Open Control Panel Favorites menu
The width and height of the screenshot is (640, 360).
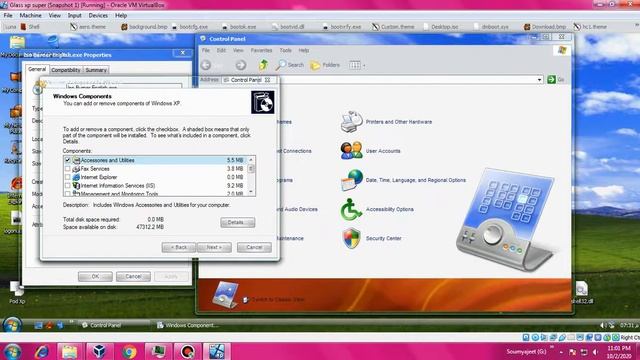tap(261, 50)
